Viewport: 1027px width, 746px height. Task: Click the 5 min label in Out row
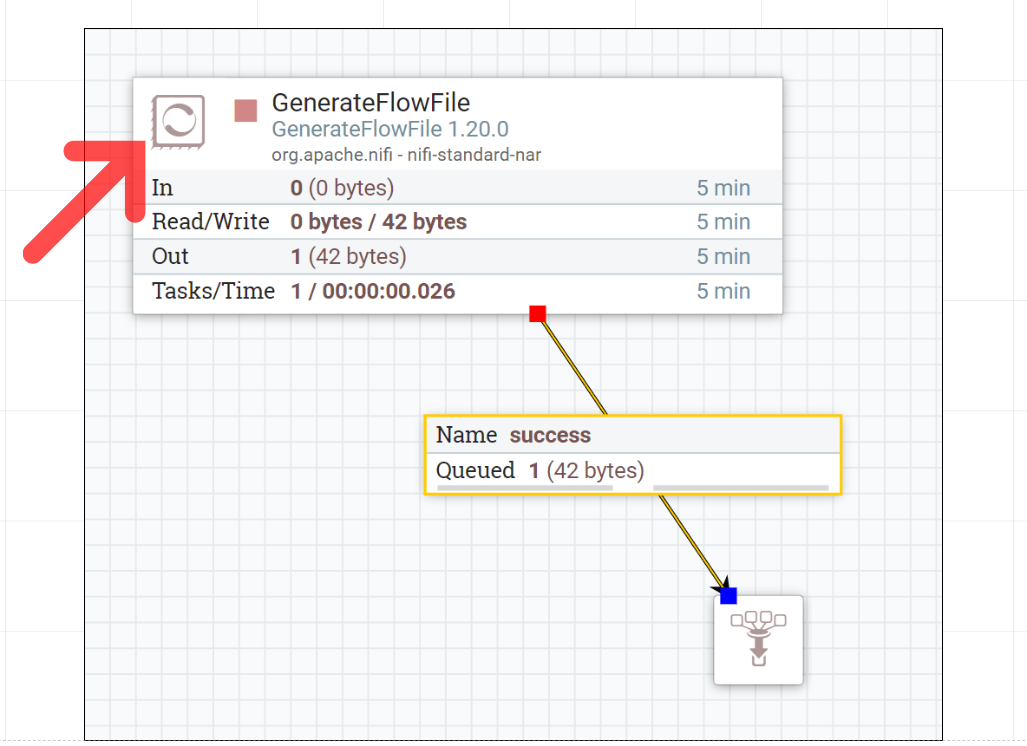coord(723,256)
